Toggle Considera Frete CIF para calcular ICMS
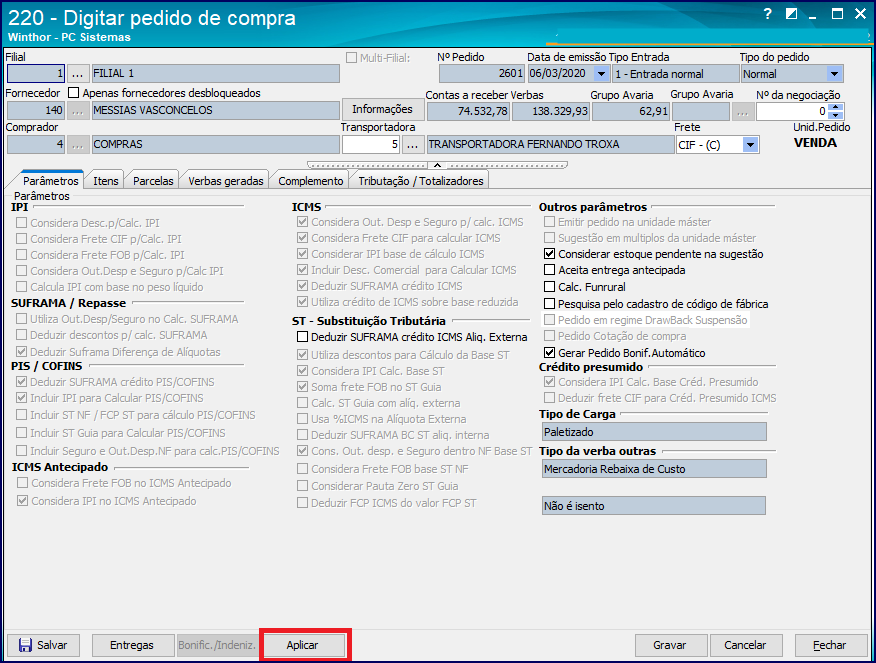The height and width of the screenshot is (663, 876). [302, 238]
